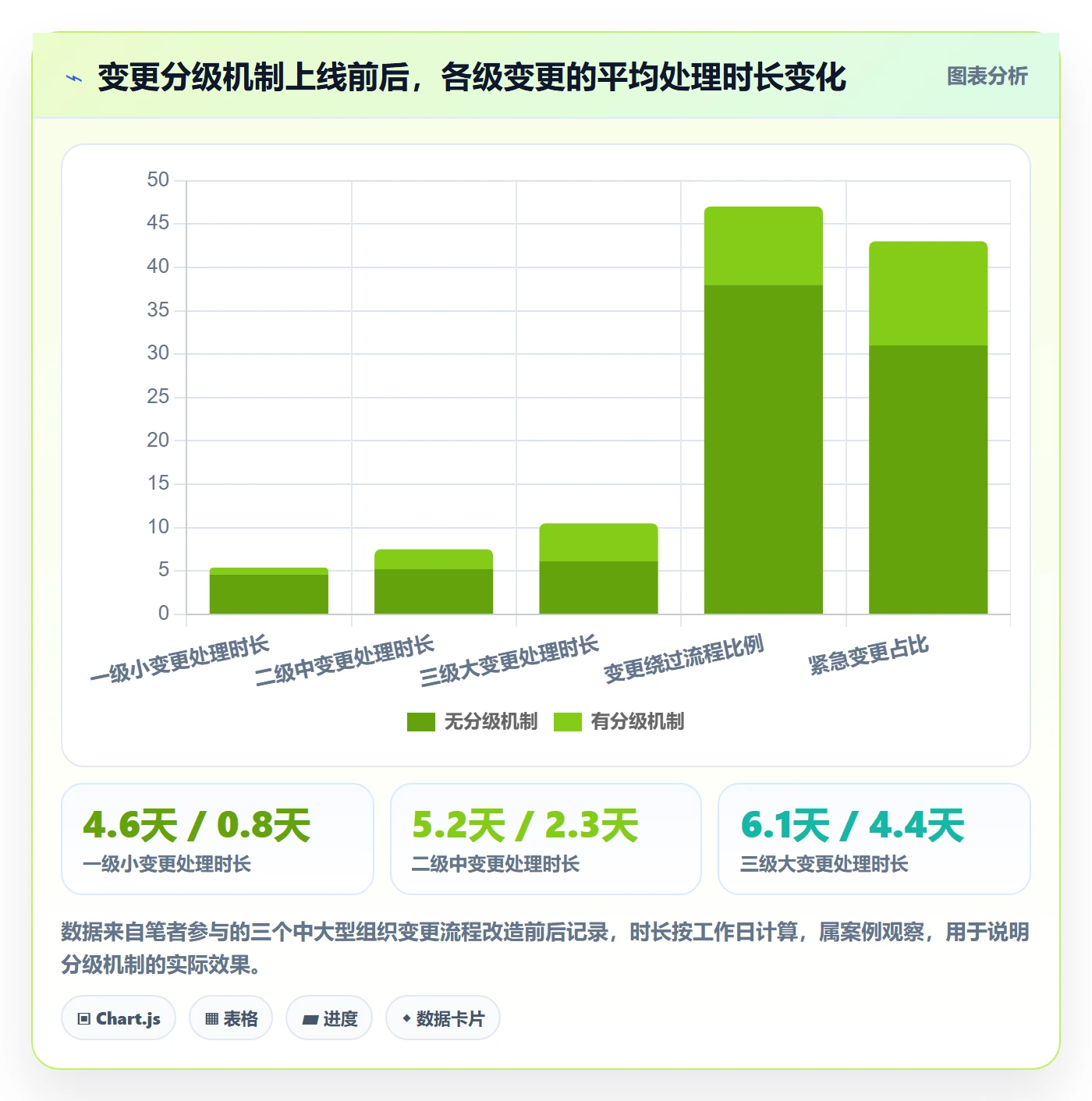Toggle the 有分级机制 legend swatch

coord(568,722)
